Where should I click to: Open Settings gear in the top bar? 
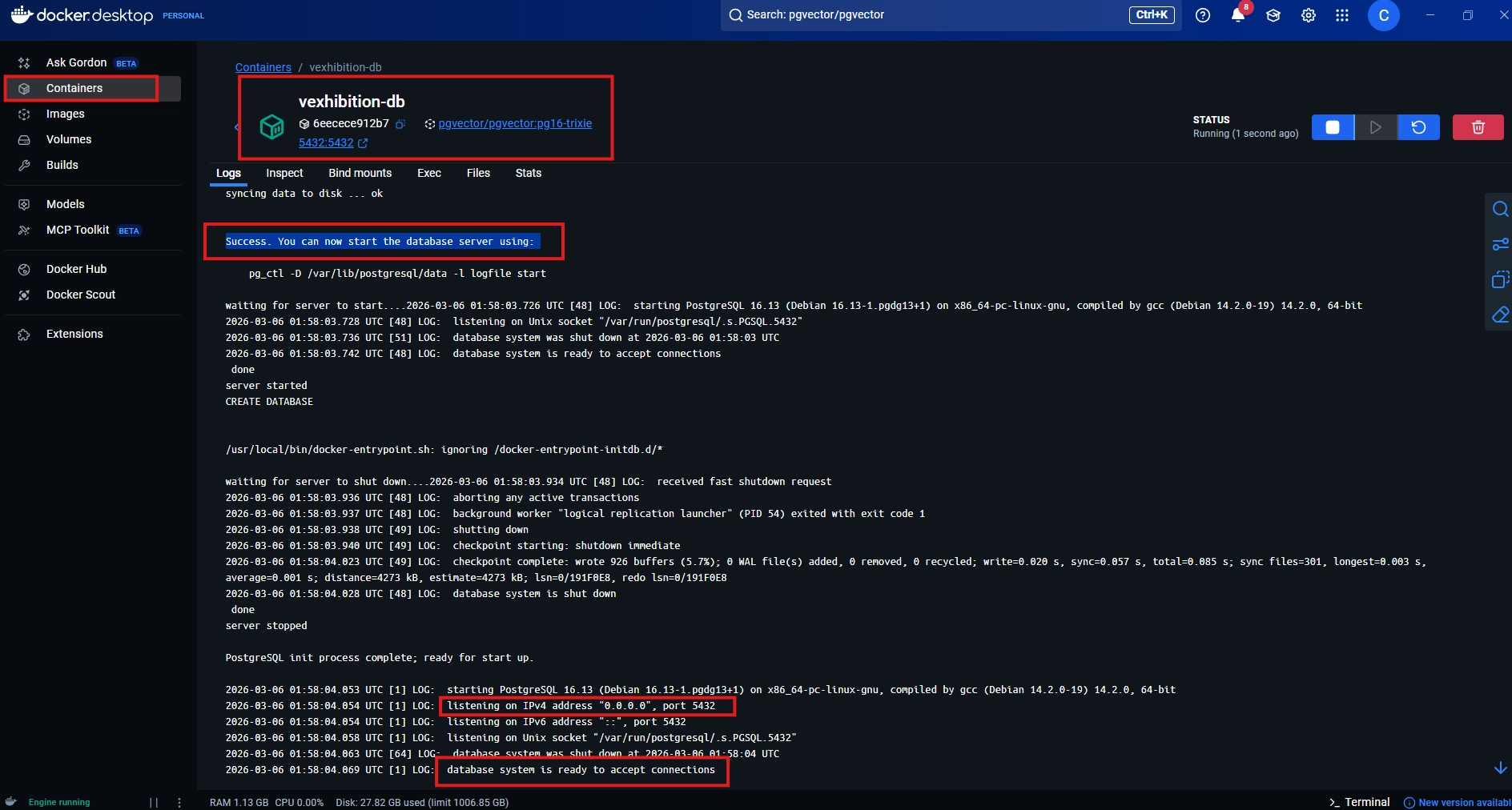point(1309,15)
